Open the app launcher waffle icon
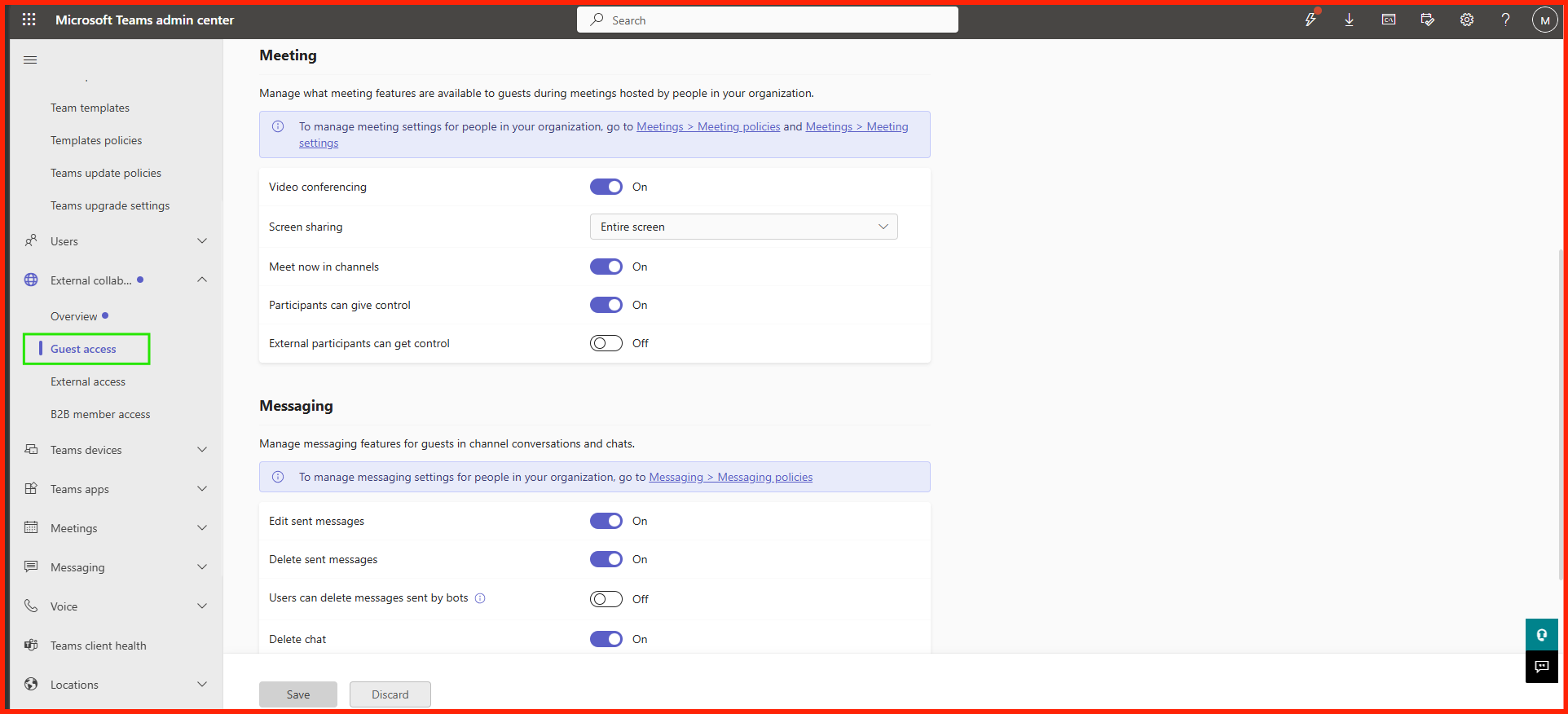 29,20
